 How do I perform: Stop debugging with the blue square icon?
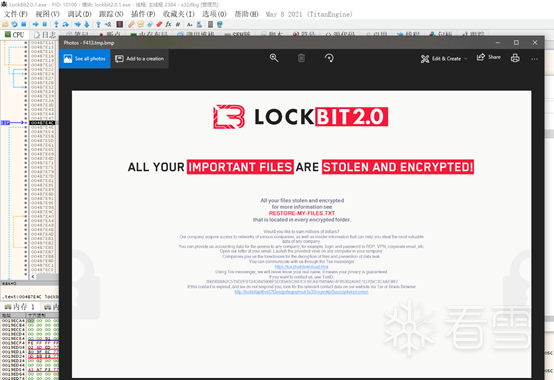24,24
